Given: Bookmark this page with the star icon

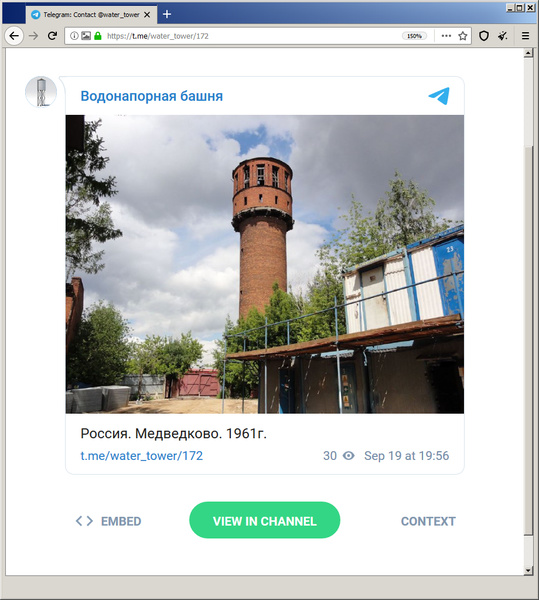Looking at the screenshot, I should tap(463, 36).
